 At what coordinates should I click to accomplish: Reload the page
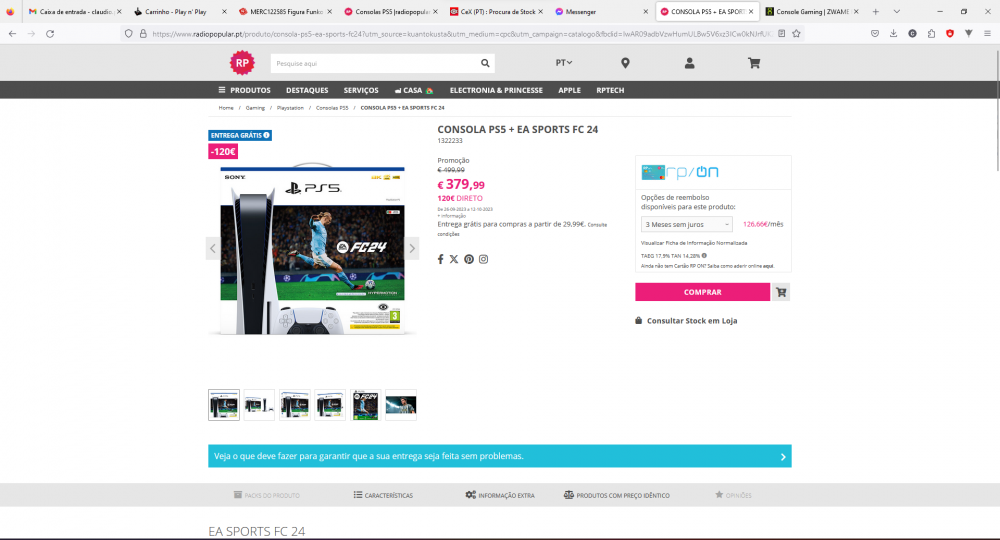[x=50, y=34]
